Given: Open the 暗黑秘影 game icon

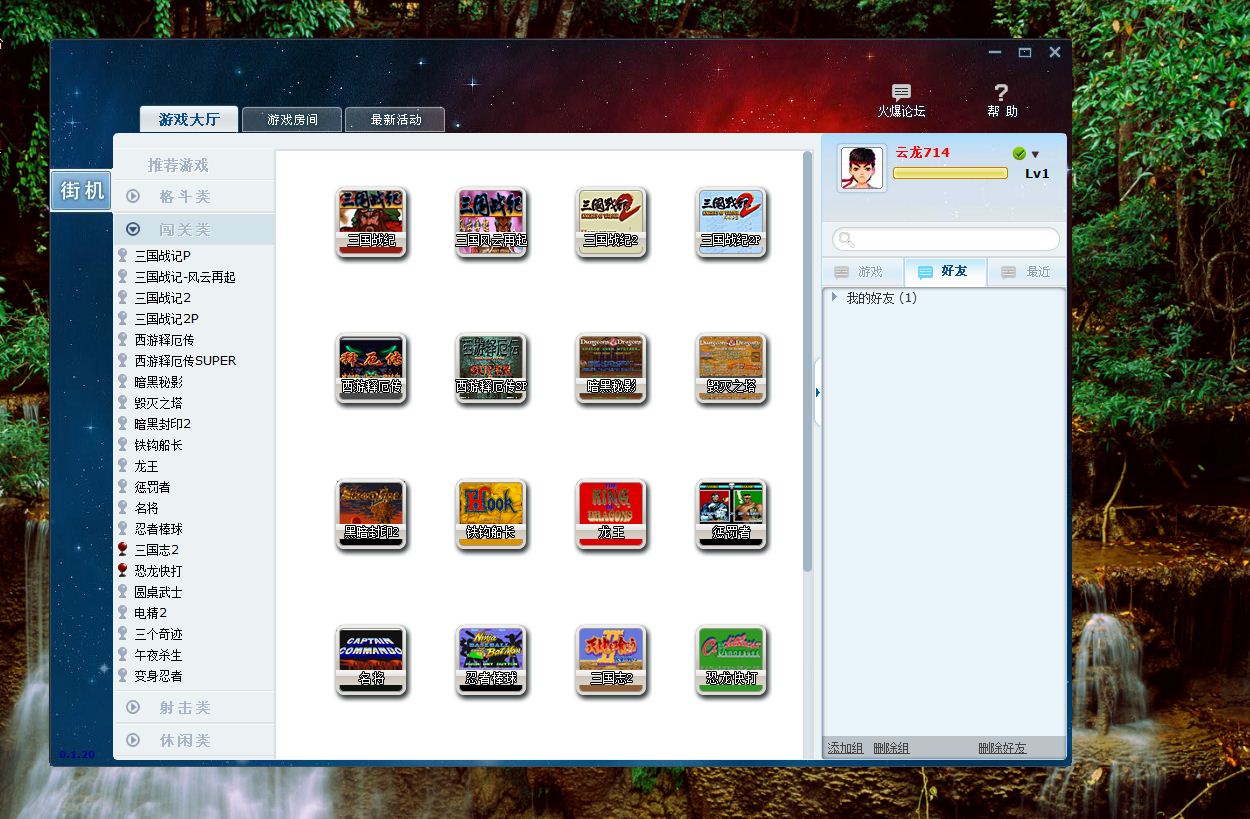Looking at the screenshot, I should [x=611, y=368].
